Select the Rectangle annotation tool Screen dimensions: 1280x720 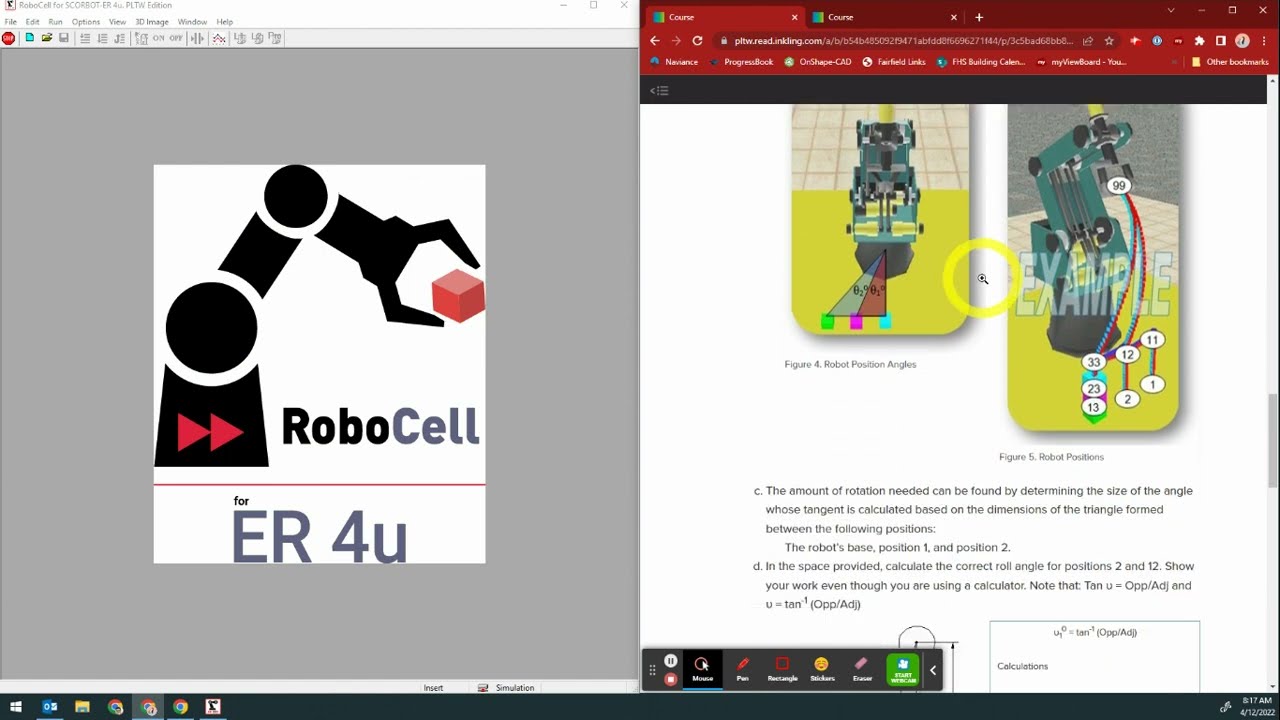pos(782,669)
